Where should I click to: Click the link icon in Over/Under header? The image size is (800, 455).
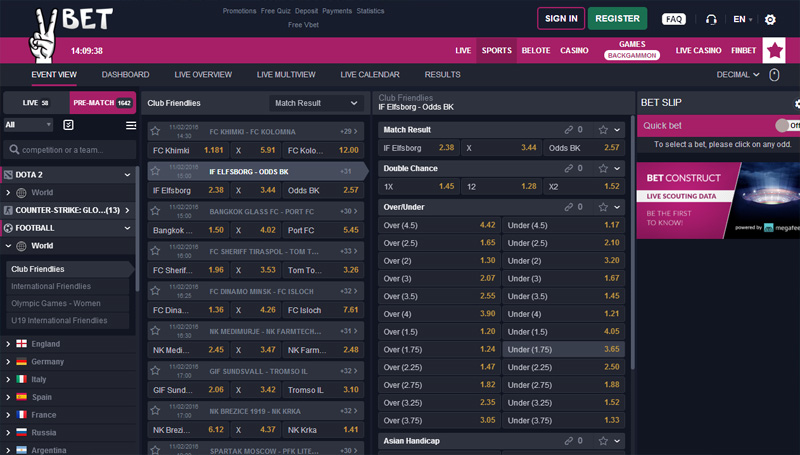coord(568,207)
